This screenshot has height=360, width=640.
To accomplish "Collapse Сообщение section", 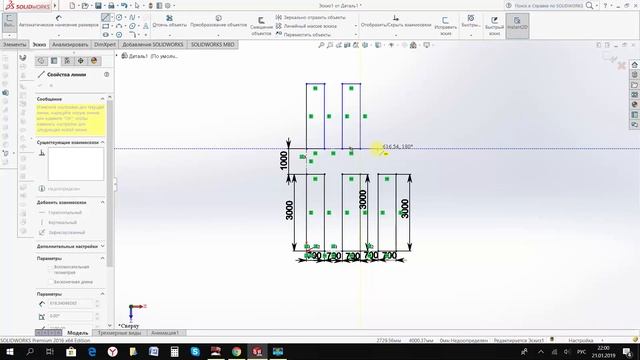I will (x=102, y=99).
